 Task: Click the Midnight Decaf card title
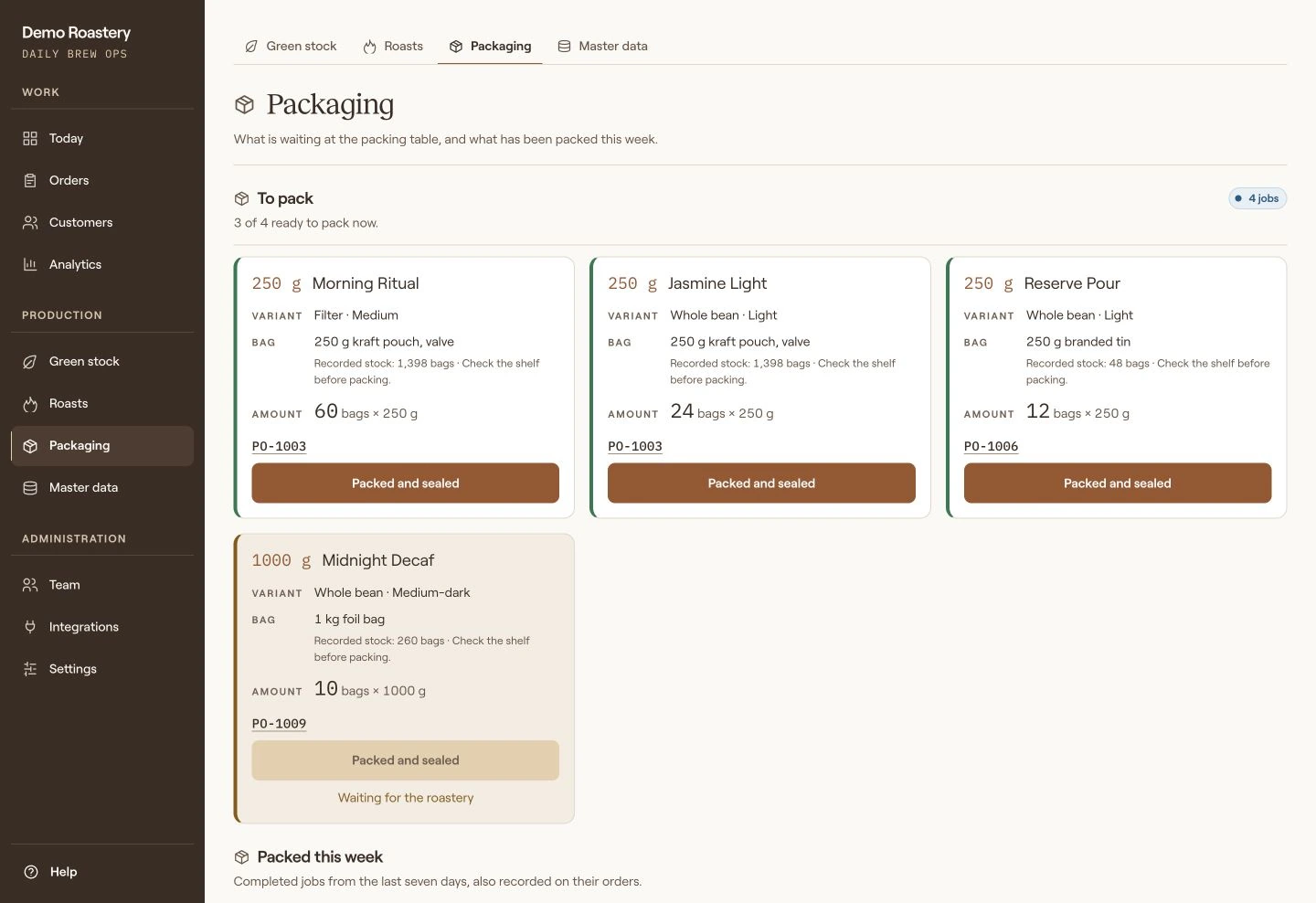tap(377, 560)
